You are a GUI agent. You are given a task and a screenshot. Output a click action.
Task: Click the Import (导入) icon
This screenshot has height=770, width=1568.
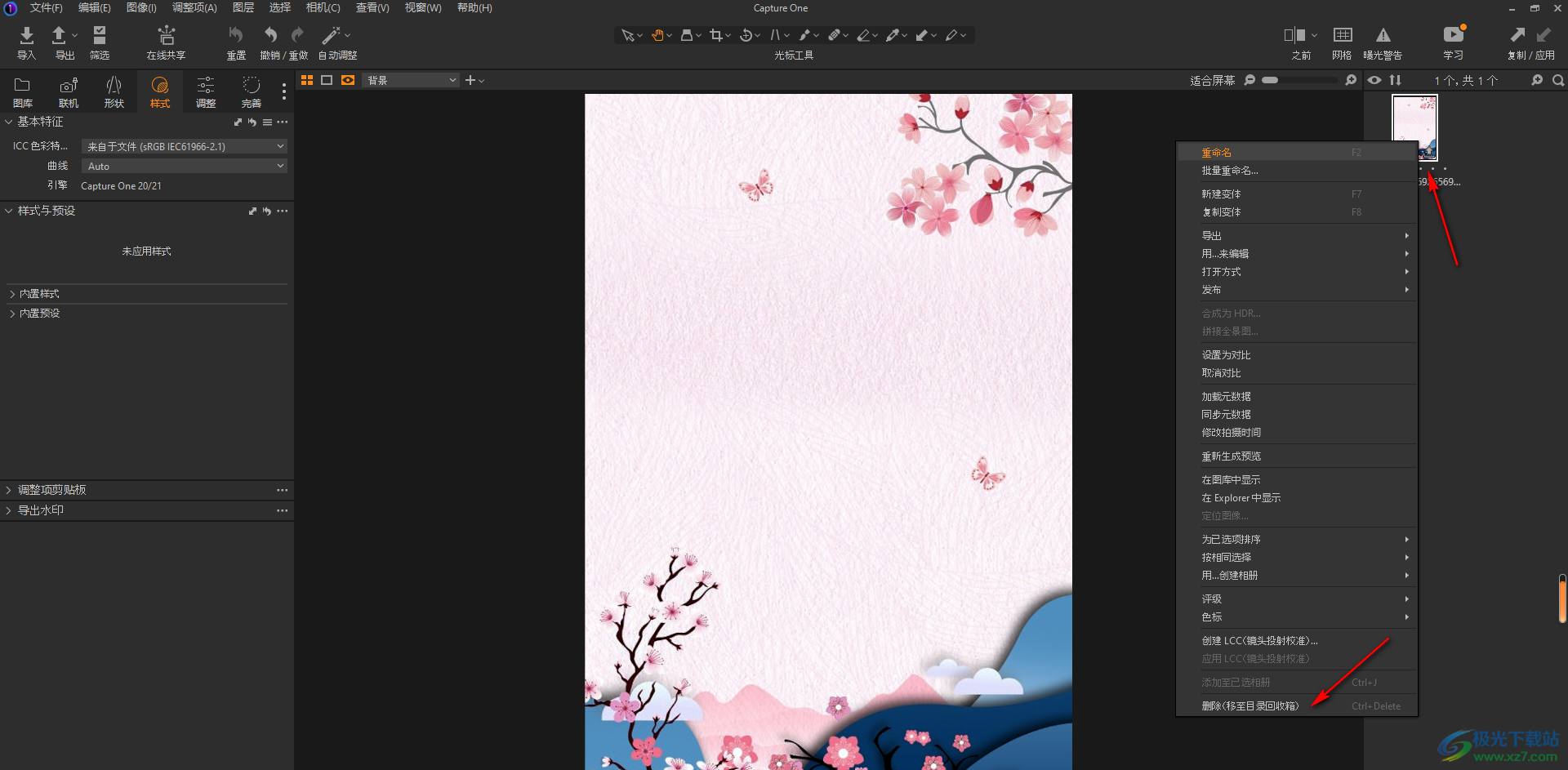26,35
